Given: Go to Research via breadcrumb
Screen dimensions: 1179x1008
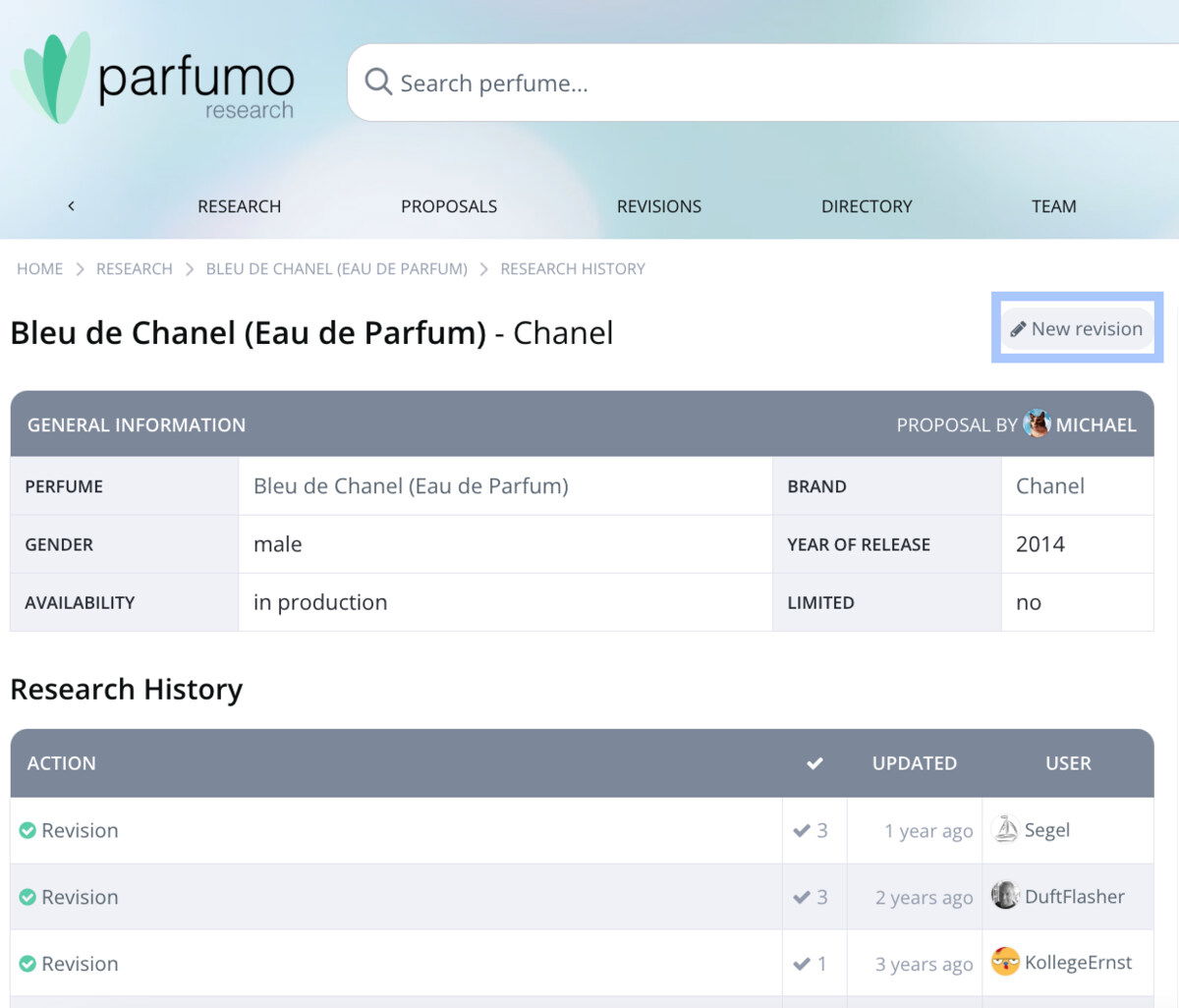Looking at the screenshot, I should coord(135,268).
